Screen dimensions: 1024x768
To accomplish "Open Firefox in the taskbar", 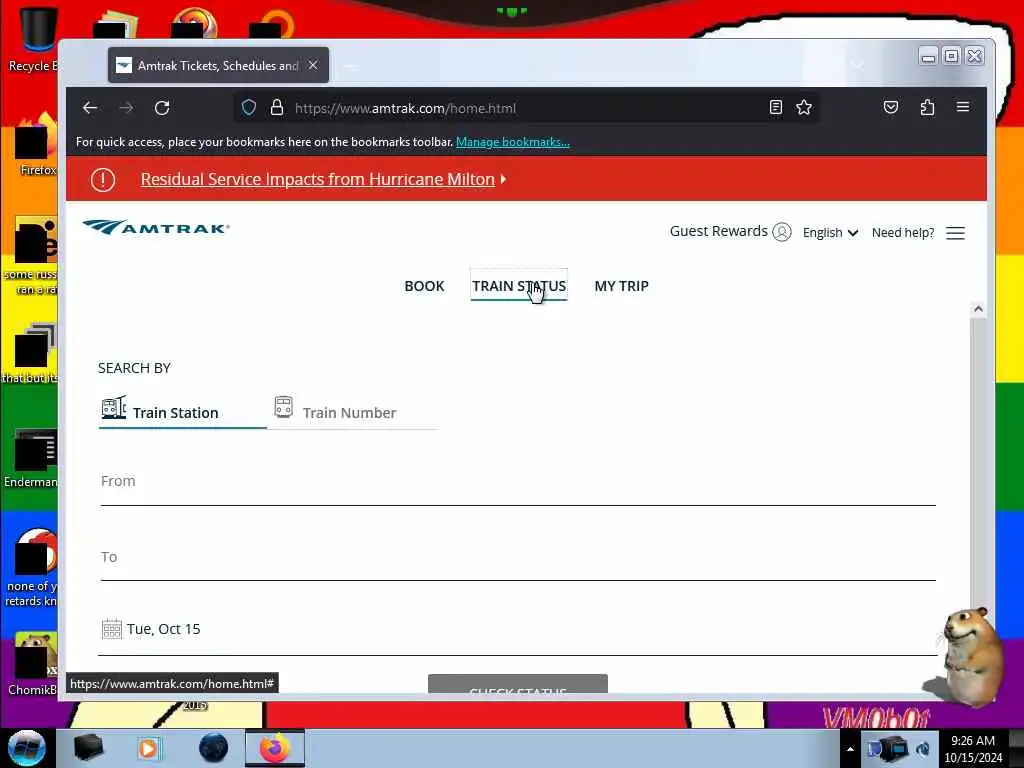I will pyautogui.click(x=275, y=748).
